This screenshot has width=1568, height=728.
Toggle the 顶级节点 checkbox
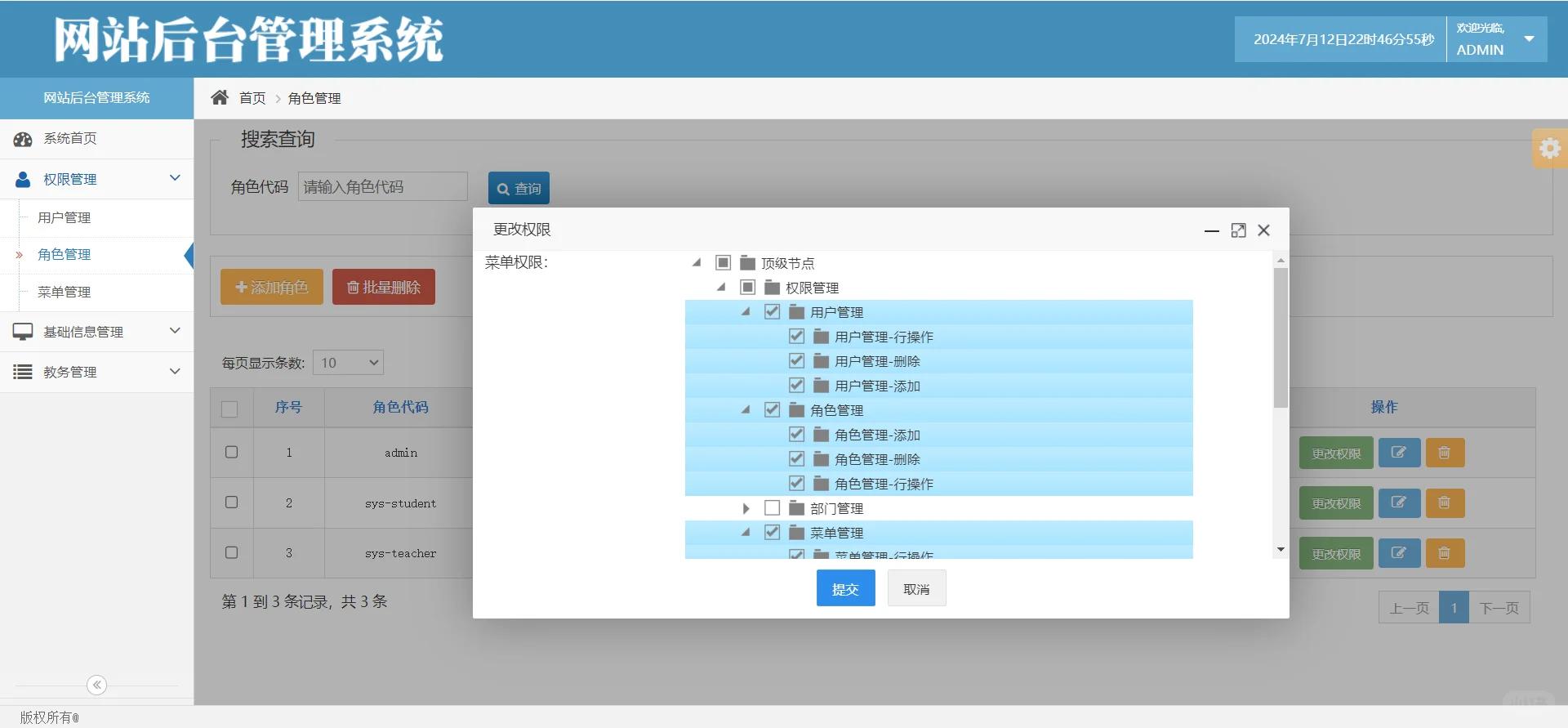(723, 262)
